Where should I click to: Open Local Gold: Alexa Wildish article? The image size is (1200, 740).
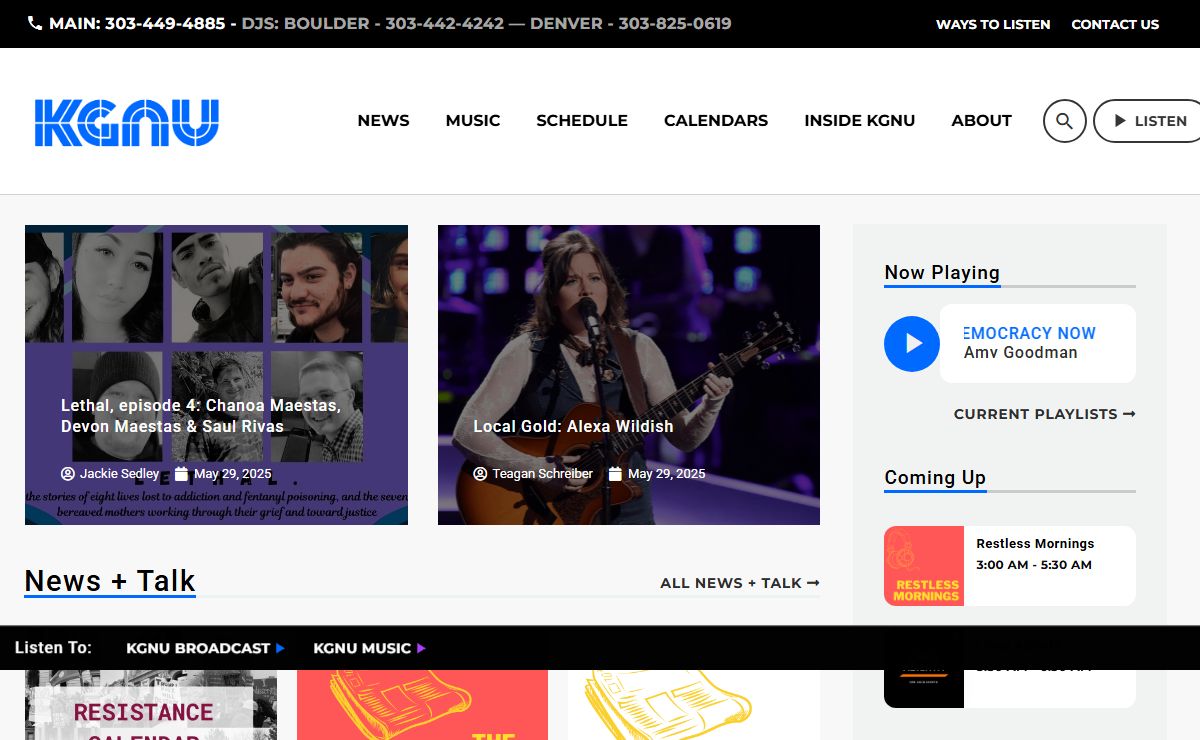click(x=573, y=426)
